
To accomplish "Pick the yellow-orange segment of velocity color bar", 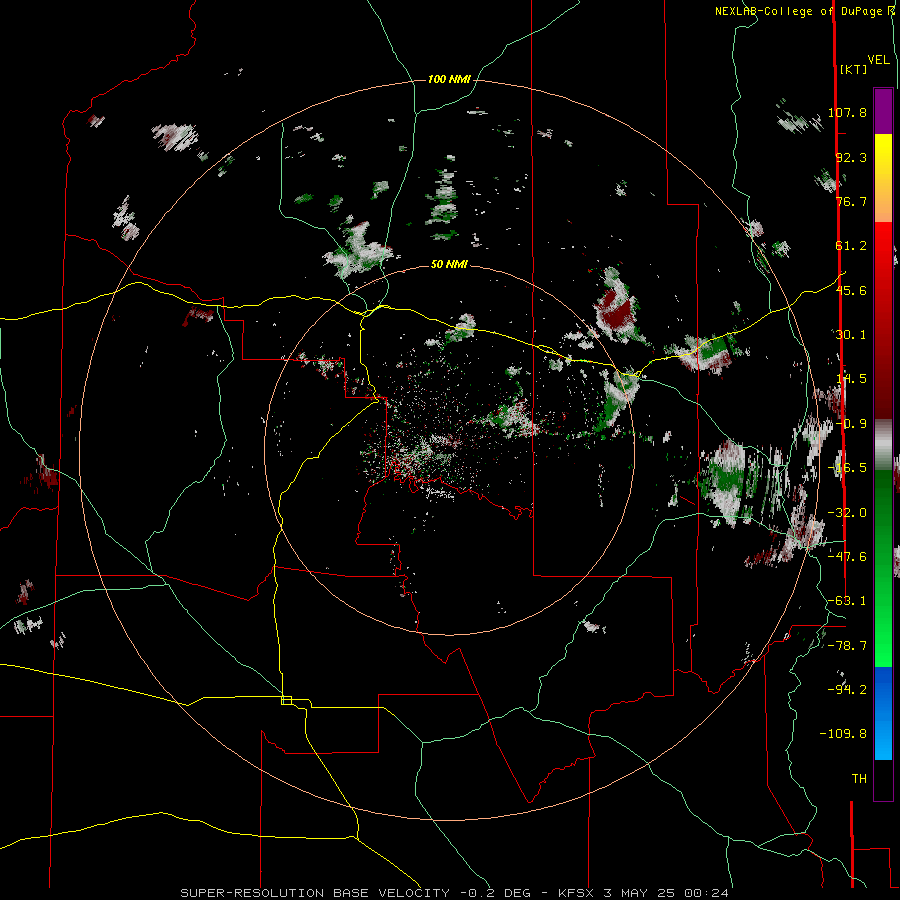I will (883, 178).
